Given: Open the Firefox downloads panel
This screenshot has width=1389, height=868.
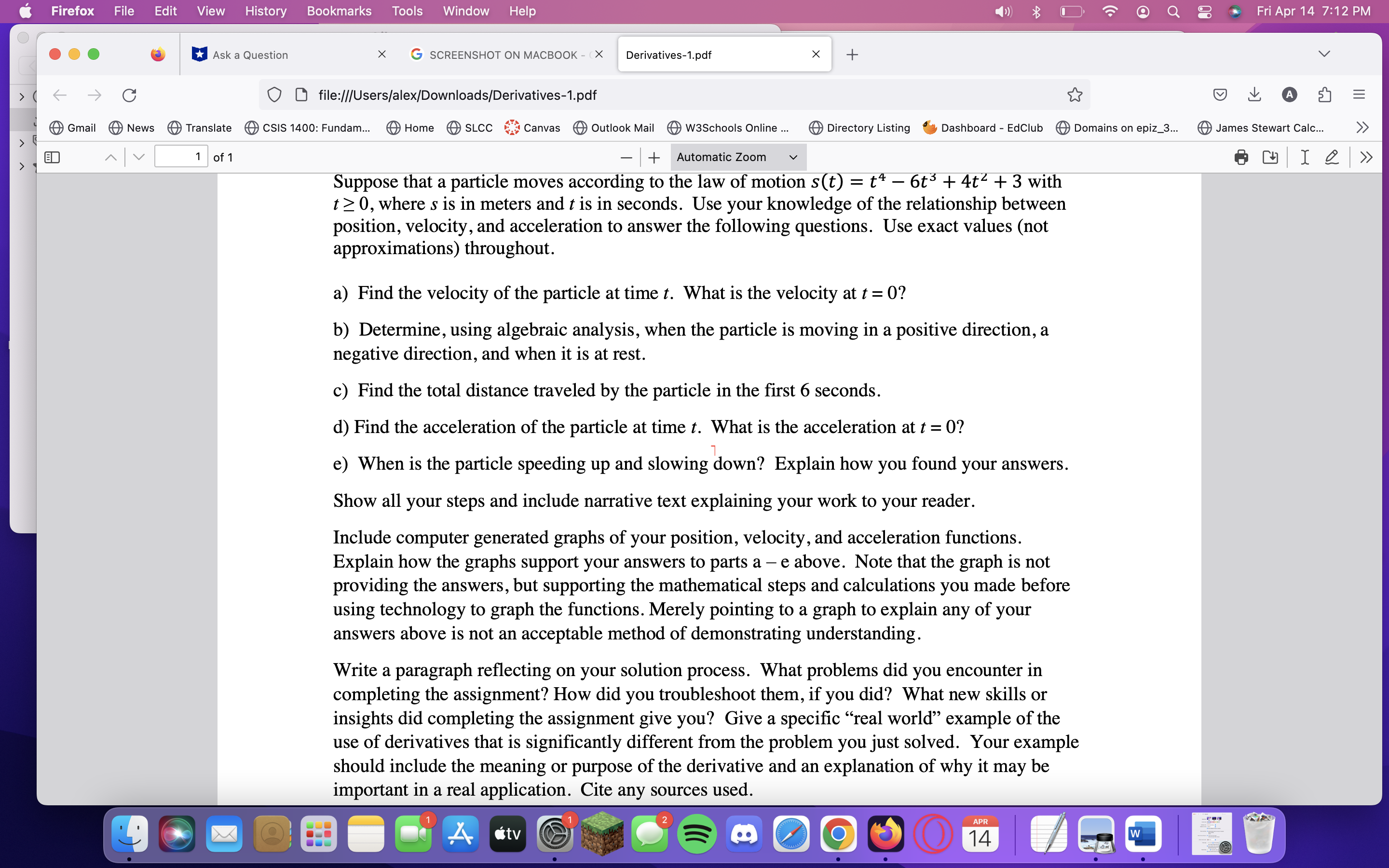Looking at the screenshot, I should pyautogui.click(x=1255, y=95).
